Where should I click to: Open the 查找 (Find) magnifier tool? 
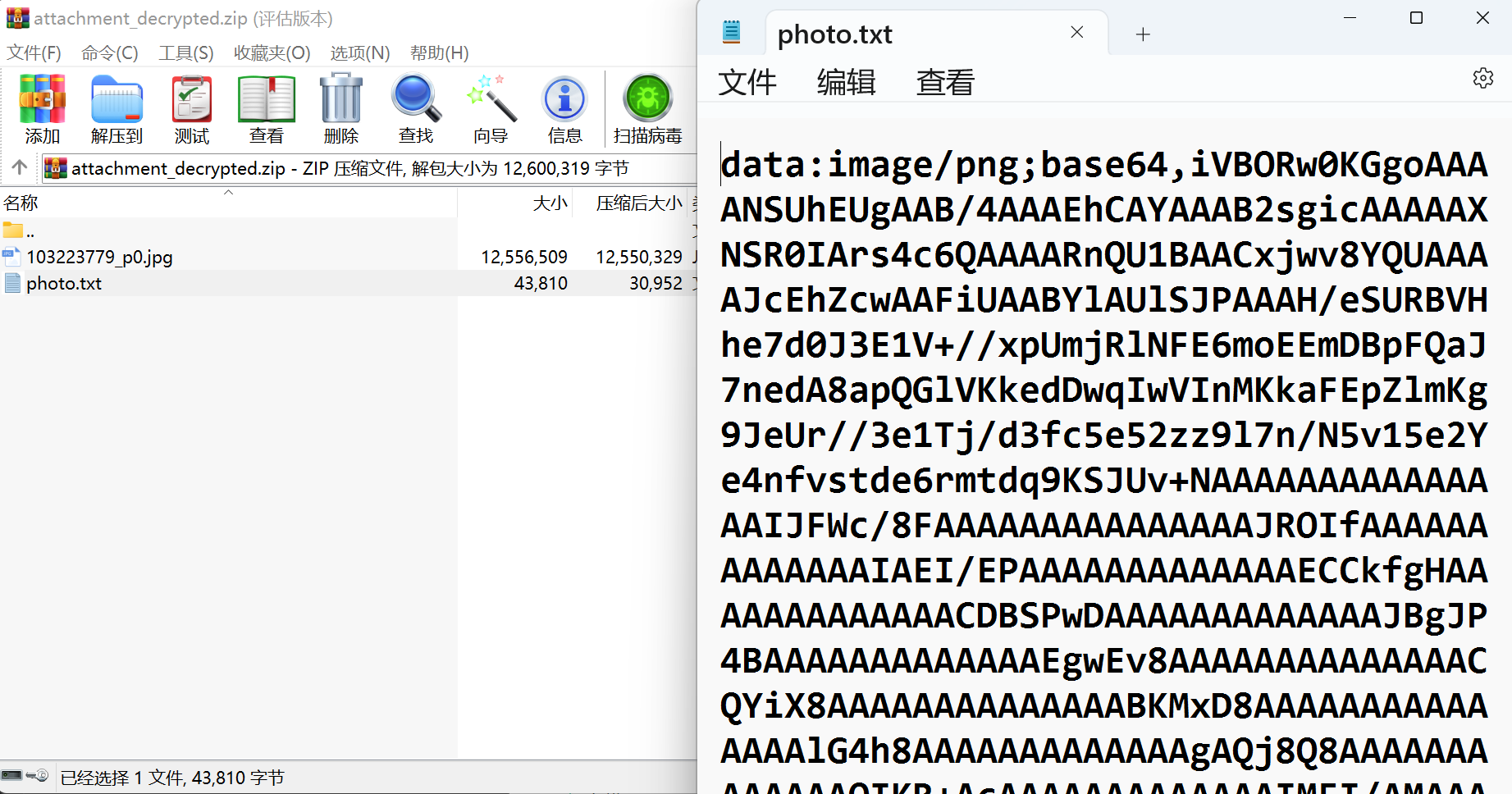click(x=415, y=108)
